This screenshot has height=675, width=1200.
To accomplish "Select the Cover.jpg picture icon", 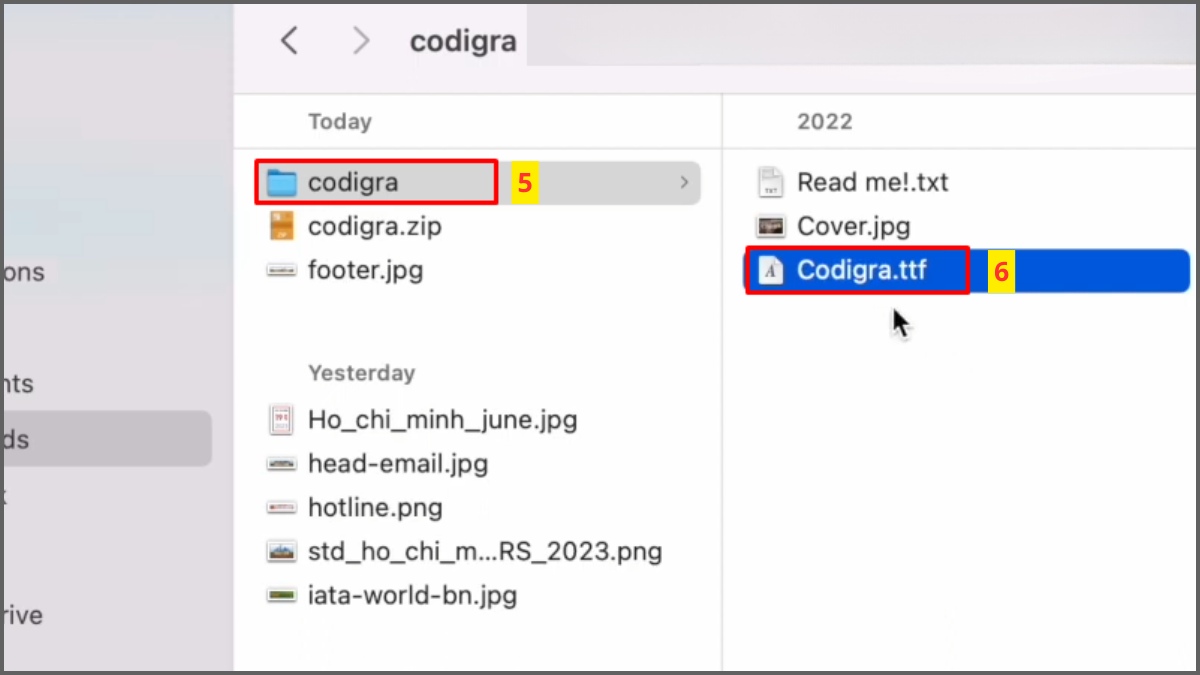I will point(770,226).
